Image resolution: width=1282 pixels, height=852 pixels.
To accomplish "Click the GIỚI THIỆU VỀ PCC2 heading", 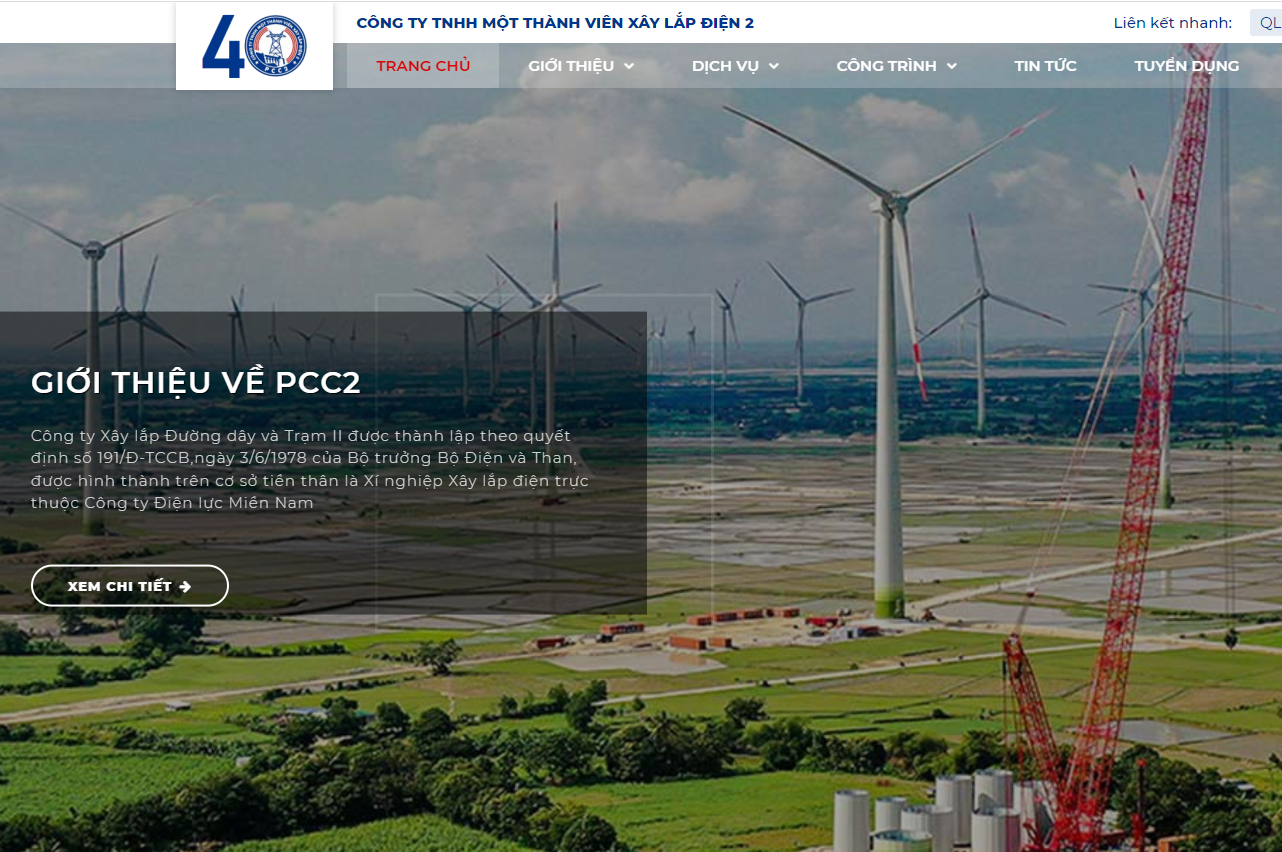I will [196, 383].
